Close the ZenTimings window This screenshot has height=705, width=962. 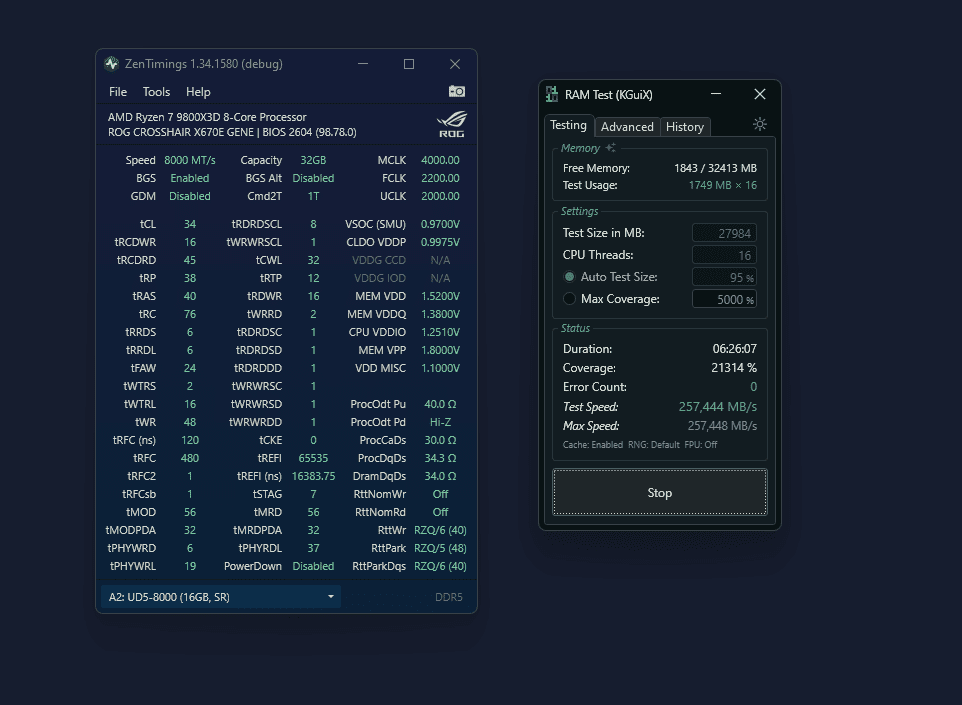click(x=455, y=64)
